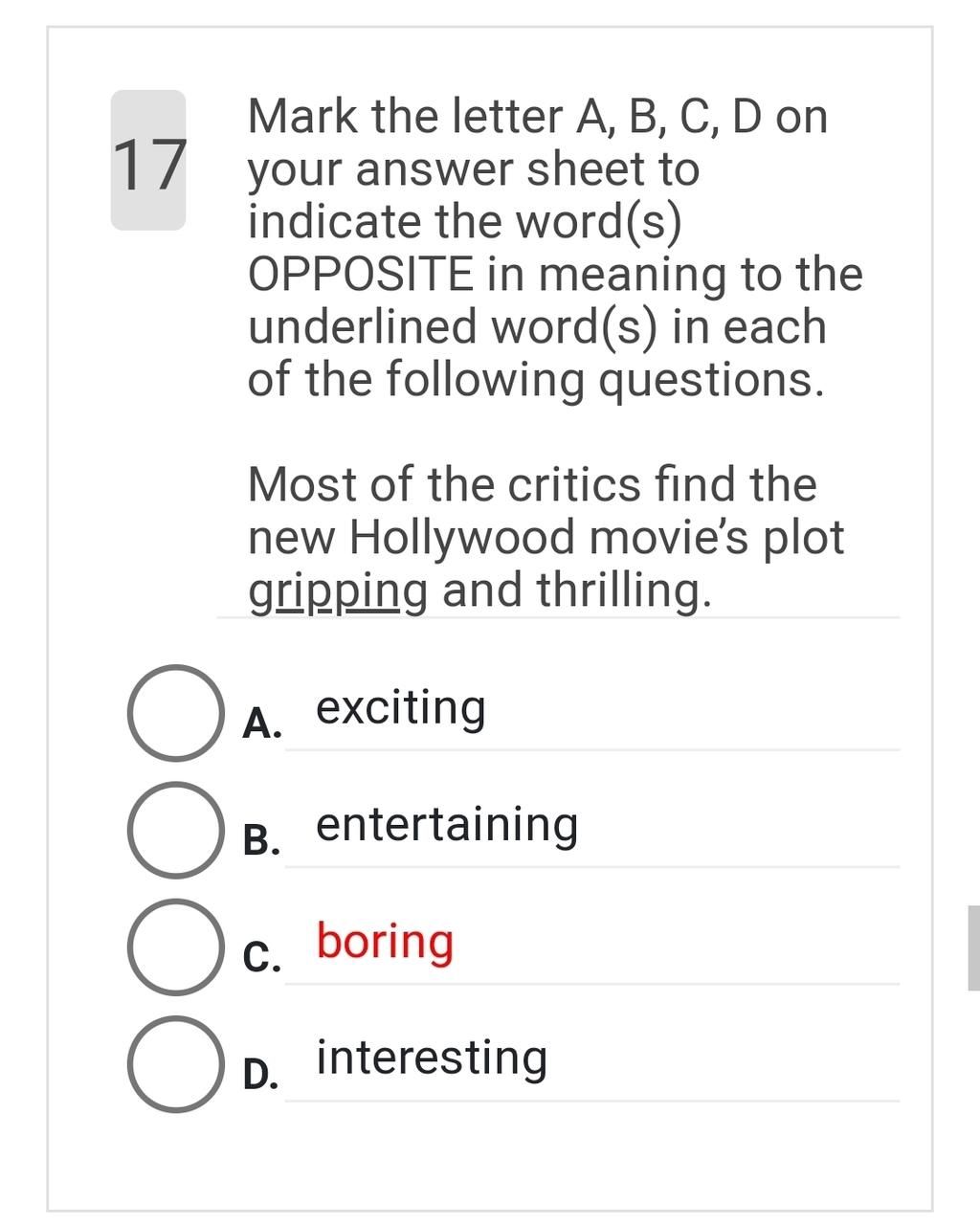Mark the radio circle for option C

pos(175,947)
